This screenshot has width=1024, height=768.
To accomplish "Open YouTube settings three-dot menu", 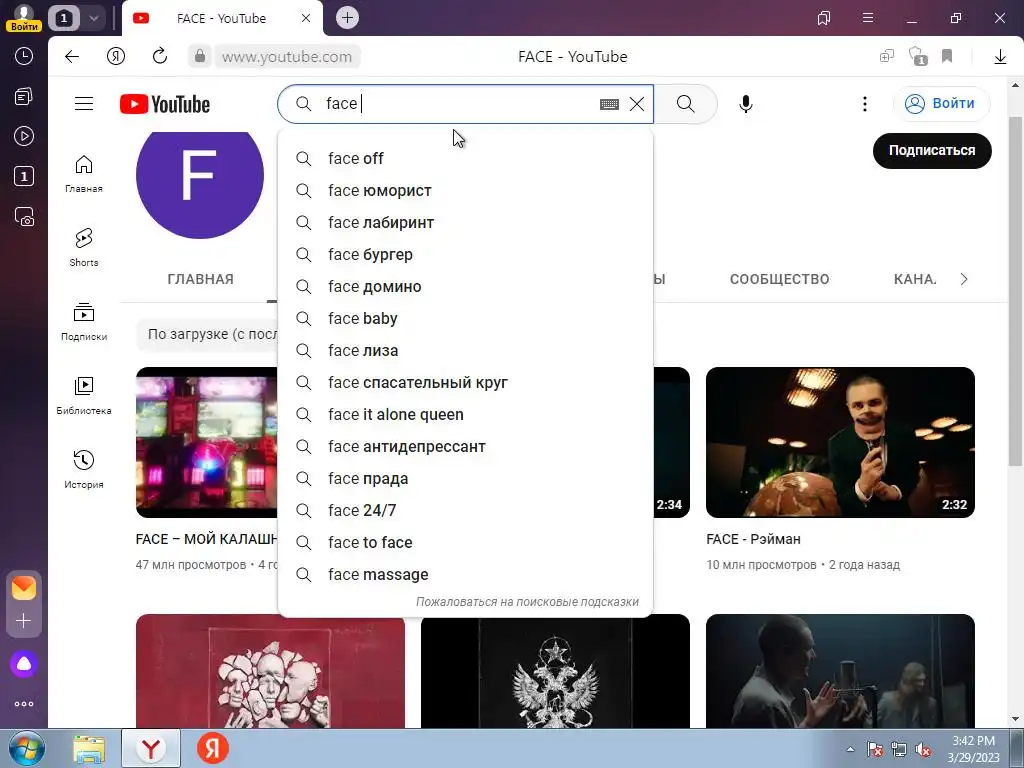I will tap(865, 104).
